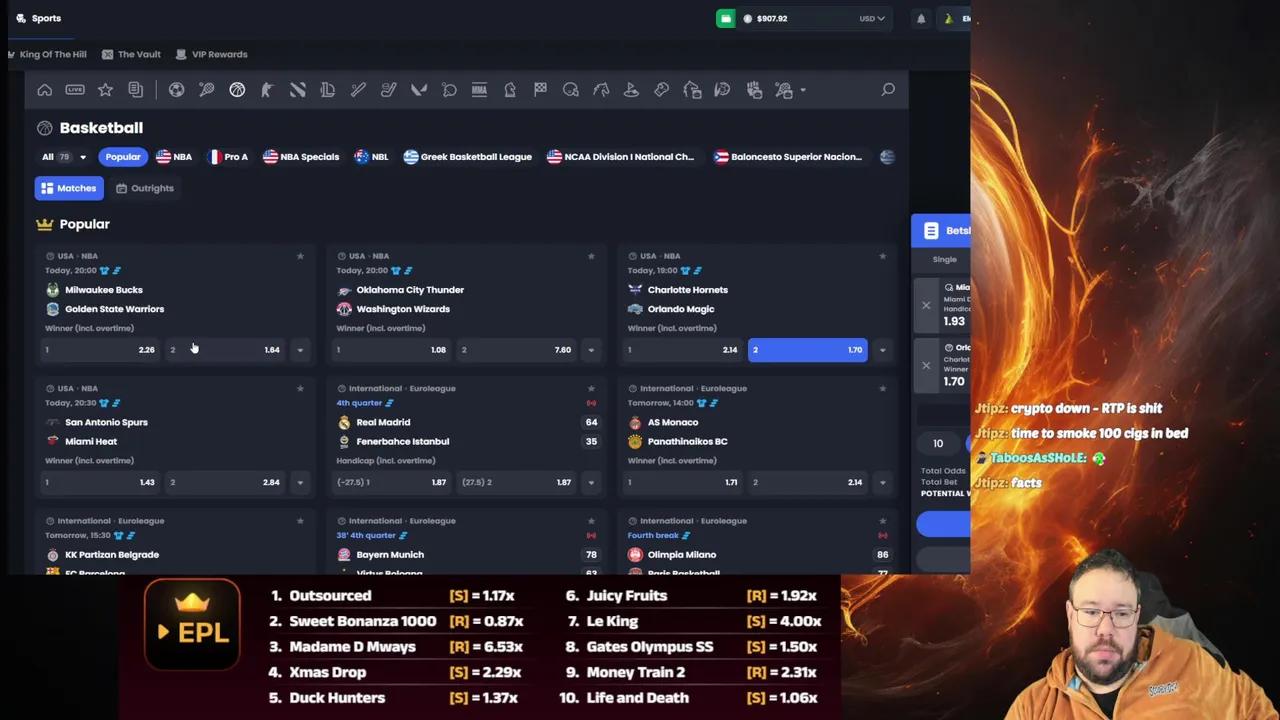Image resolution: width=1280 pixels, height=720 pixels.
Task: Filter by NCAA Division I
Action: 620,157
